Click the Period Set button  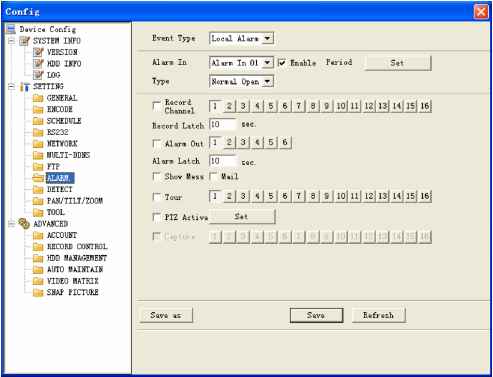coord(397,63)
